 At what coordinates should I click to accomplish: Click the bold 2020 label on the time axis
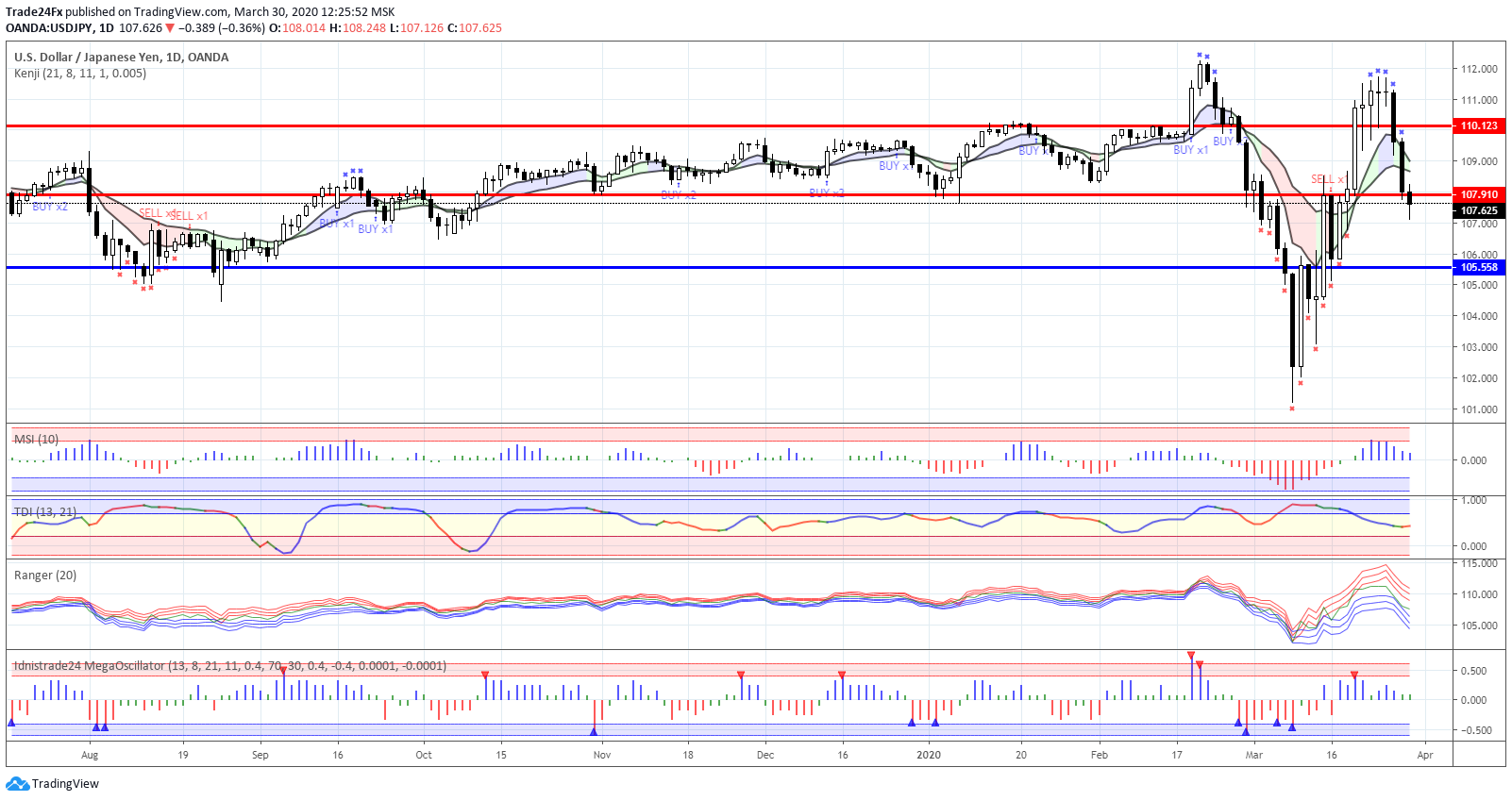930,755
